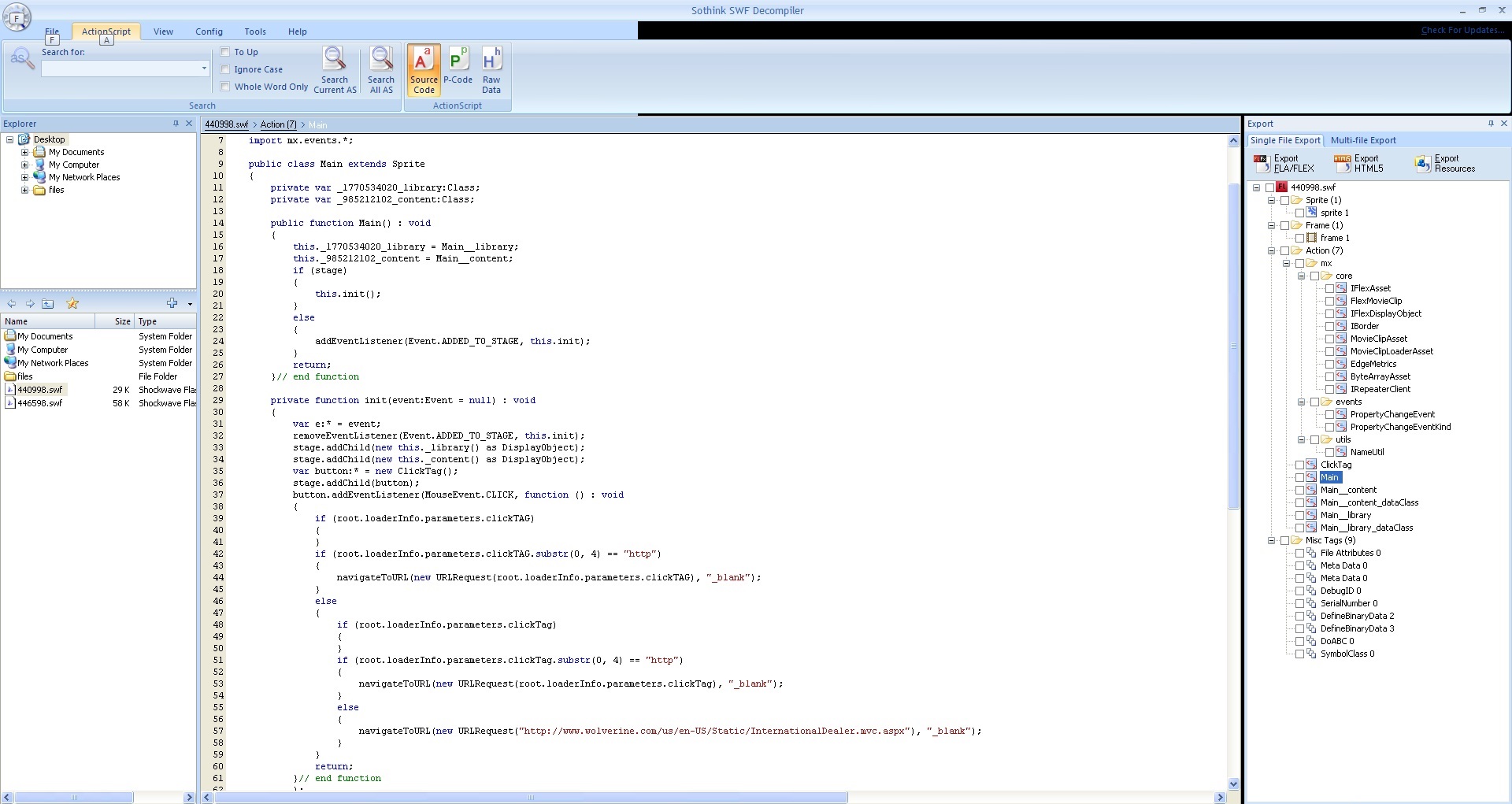This screenshot has height=804, width=1512.
Task: Check the Sprite (1) checkbox
Action: 1284,200
